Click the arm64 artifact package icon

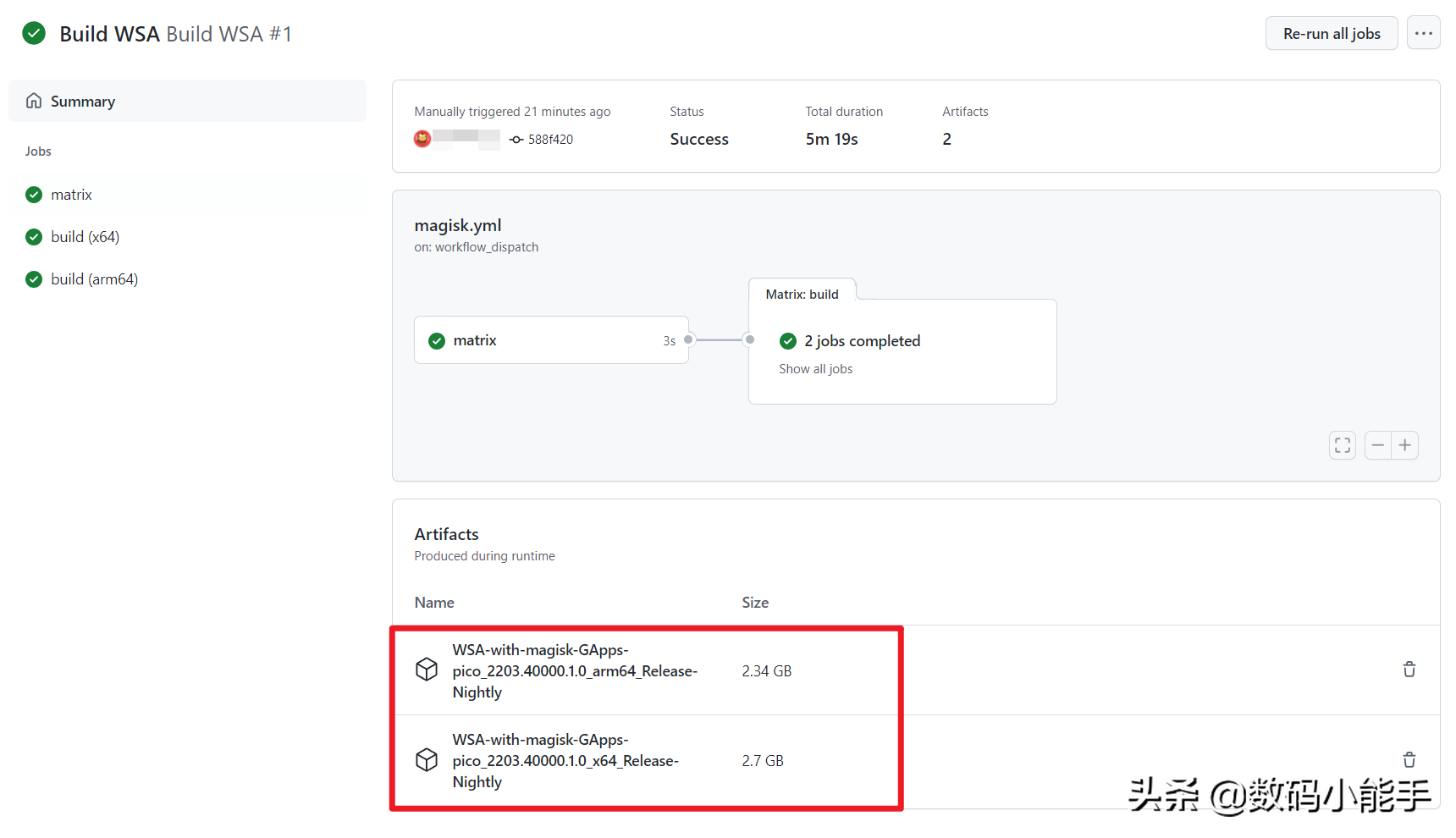click(x=427, y=670)
